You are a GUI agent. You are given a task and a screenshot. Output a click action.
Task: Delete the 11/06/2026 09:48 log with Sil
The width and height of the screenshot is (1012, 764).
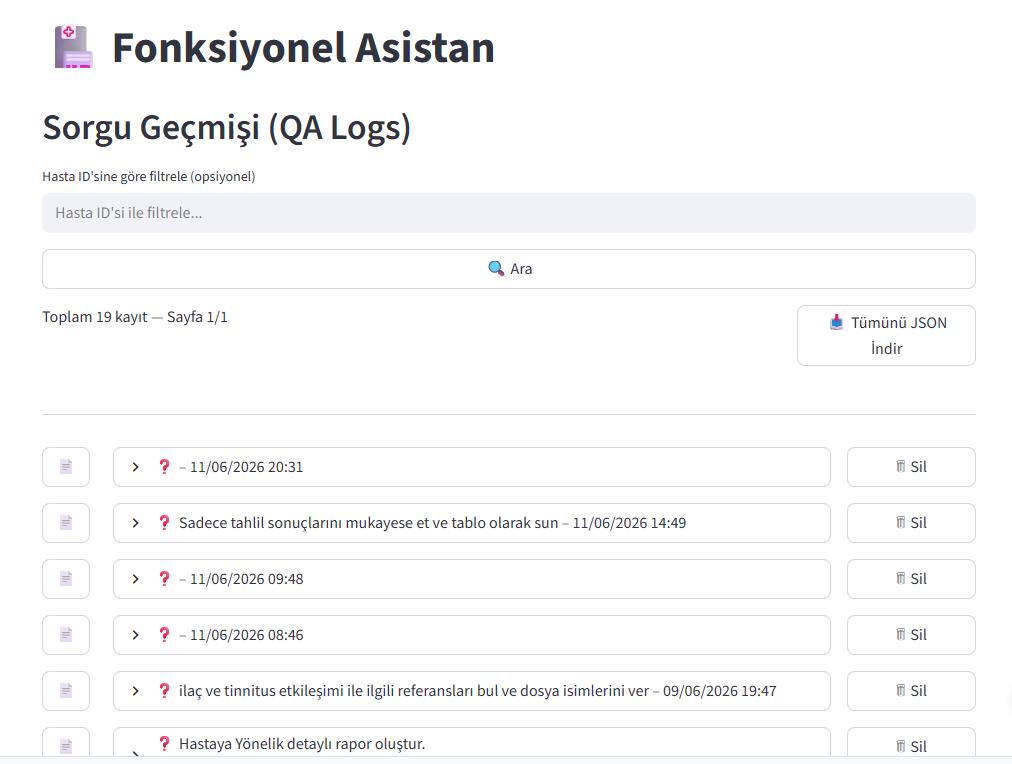pos(911,579)
